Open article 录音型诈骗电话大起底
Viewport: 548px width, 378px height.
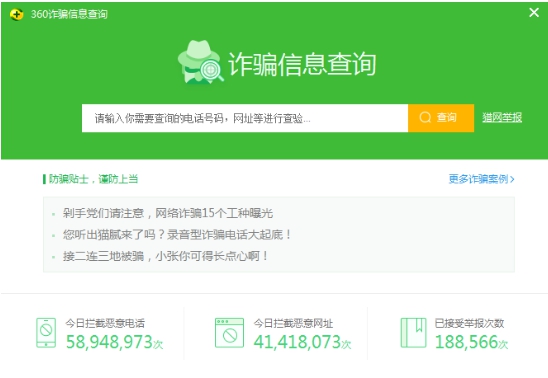coord(177,234)
